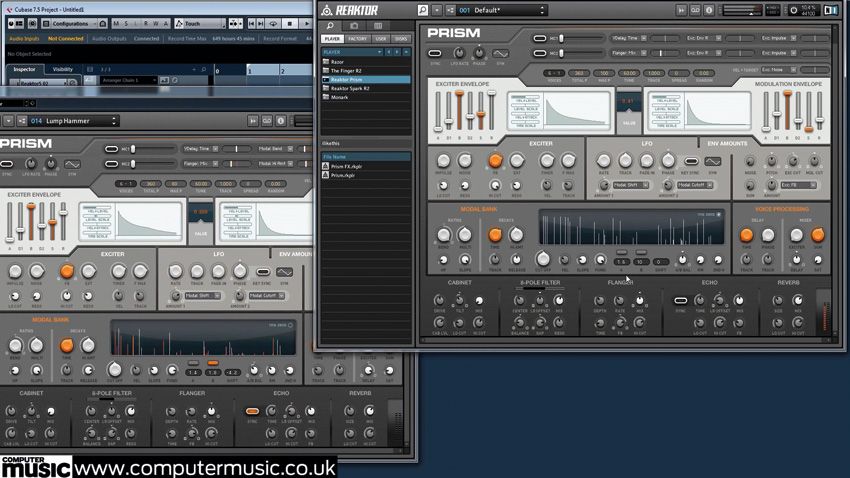The image size is (850, 478).
Task: Select the Prism.rkplr file
Action: pos(366,175)
